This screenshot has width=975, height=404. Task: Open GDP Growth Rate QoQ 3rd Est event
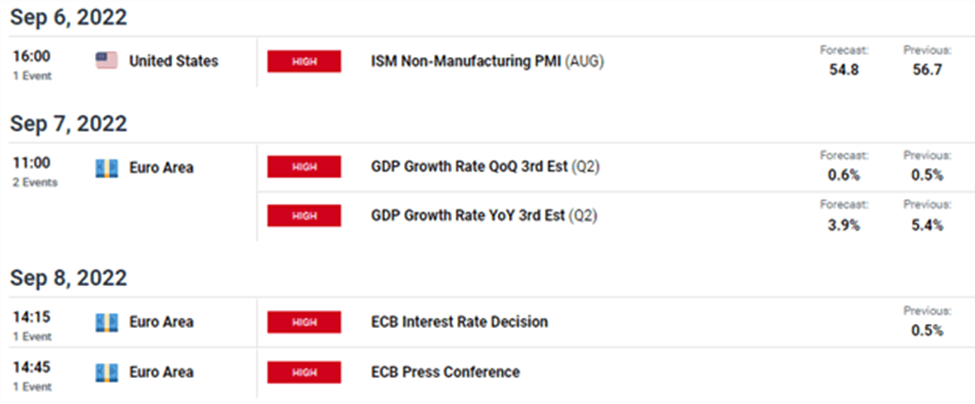click(486, 167)
